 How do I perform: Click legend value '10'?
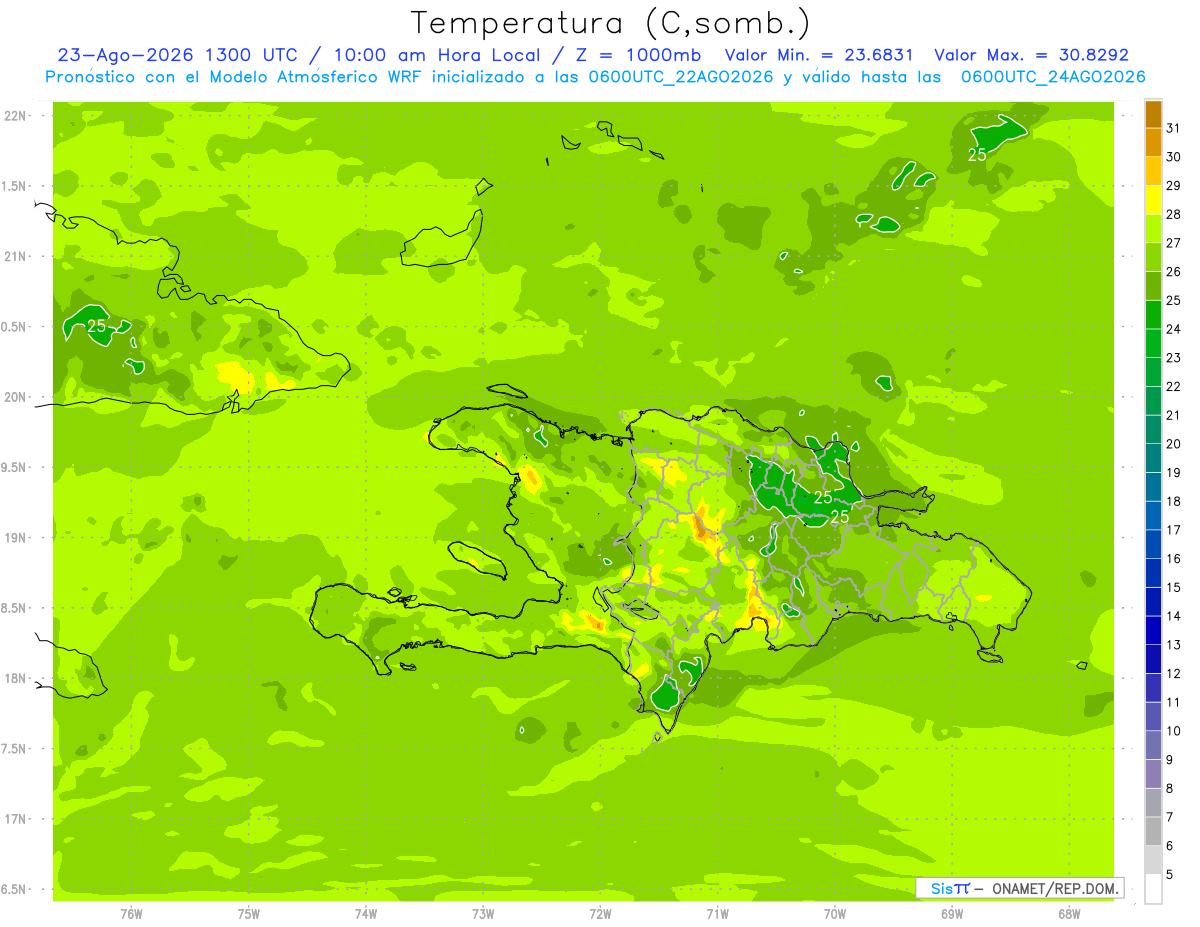tap(1174, 731)
